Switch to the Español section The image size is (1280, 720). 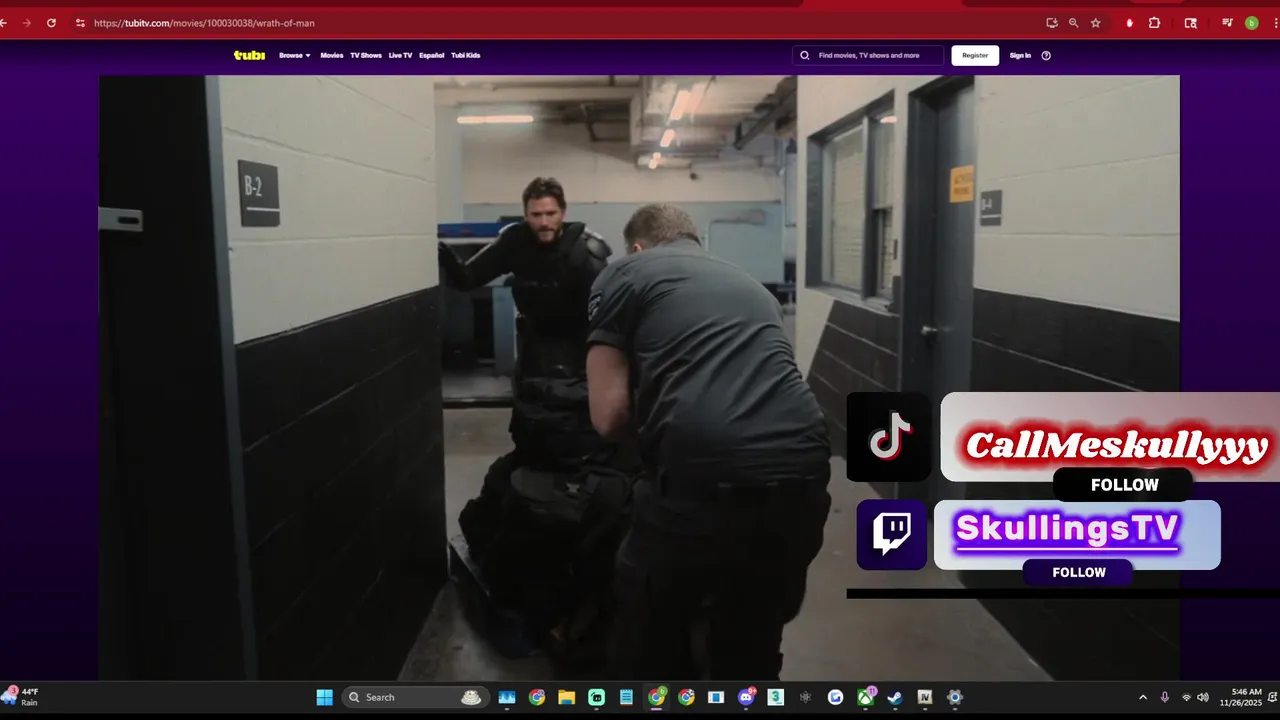coord(432,56)
